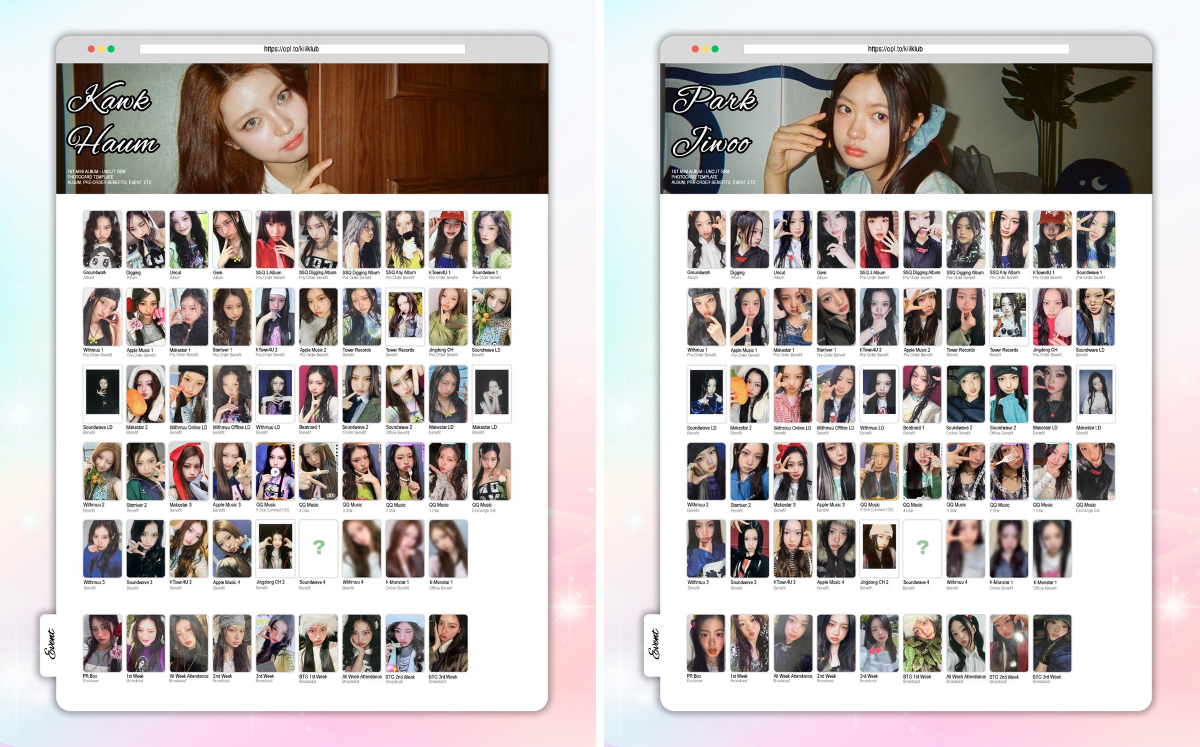The height and width of the screenshot is (747, 1200).
Task: Pick the Gem photocard in Kawk Haum window
Action: click(232, 239)
